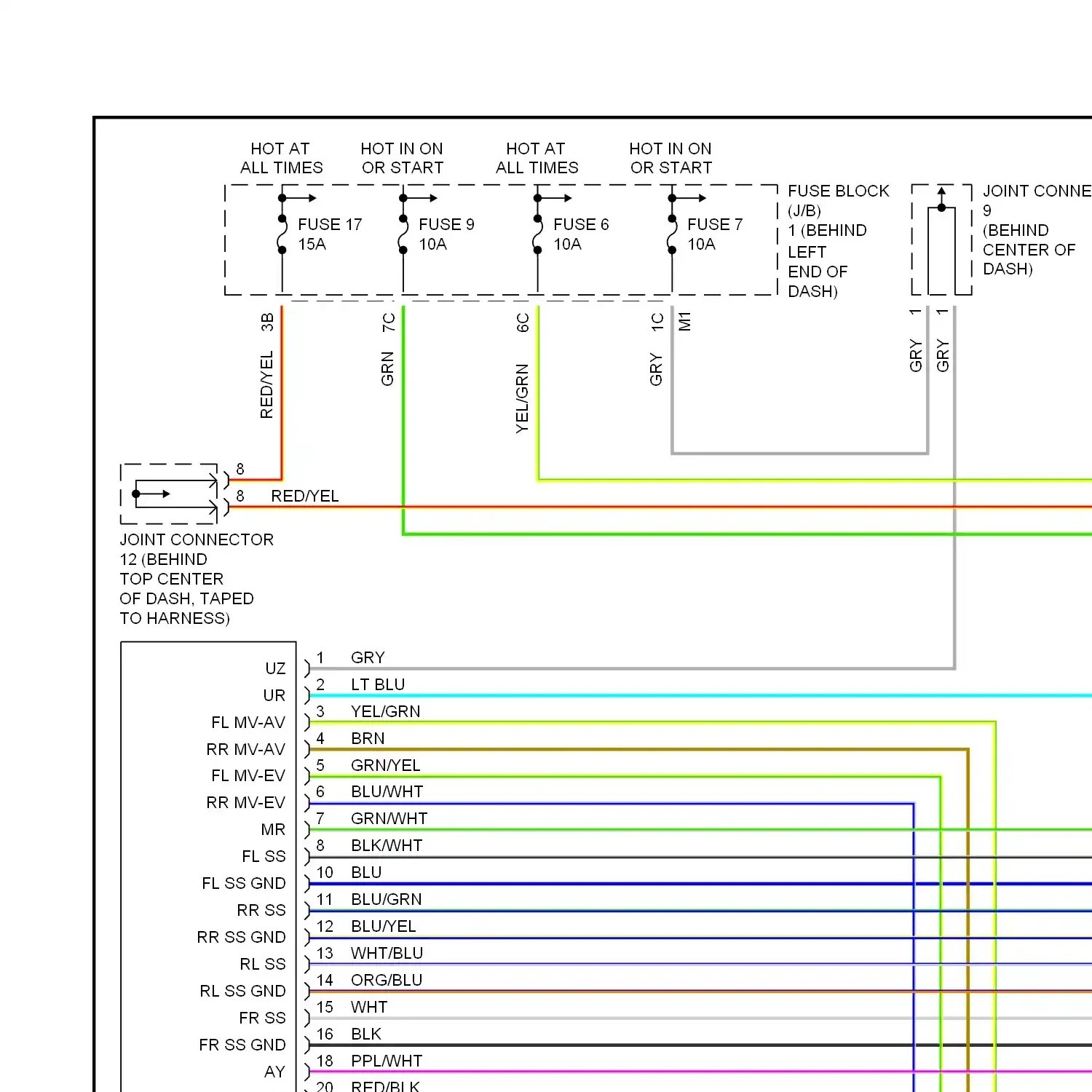Click pin 13 WHT/BLU wire label
Image resolution: width=1092 pixels, height=1092 pixels.
387,953
